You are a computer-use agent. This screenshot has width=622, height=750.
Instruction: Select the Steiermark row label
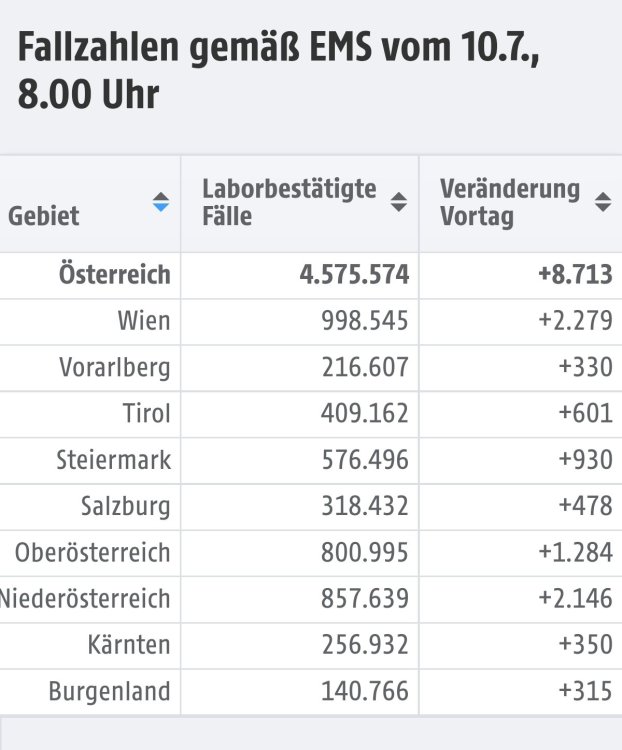(x=113, y=460)
